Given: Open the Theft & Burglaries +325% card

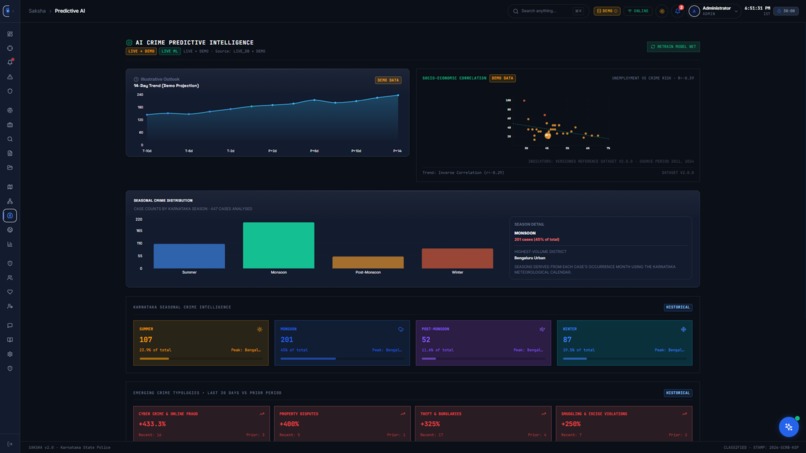Looking at the screenshot, I should (483, 424).
